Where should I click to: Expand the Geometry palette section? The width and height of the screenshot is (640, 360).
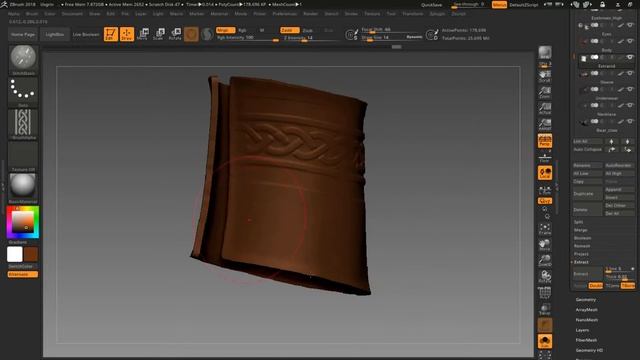pyautogui.click(x=586, y=300)
